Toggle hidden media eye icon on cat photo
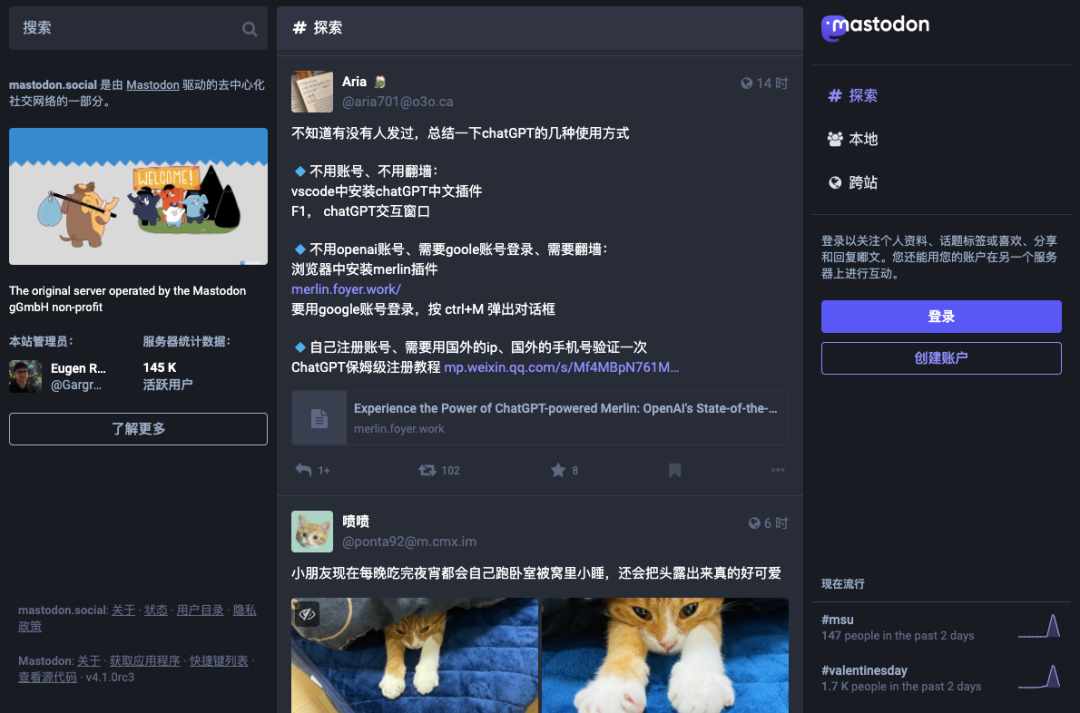Viewport: 1080px width, 713px height. 307,613
